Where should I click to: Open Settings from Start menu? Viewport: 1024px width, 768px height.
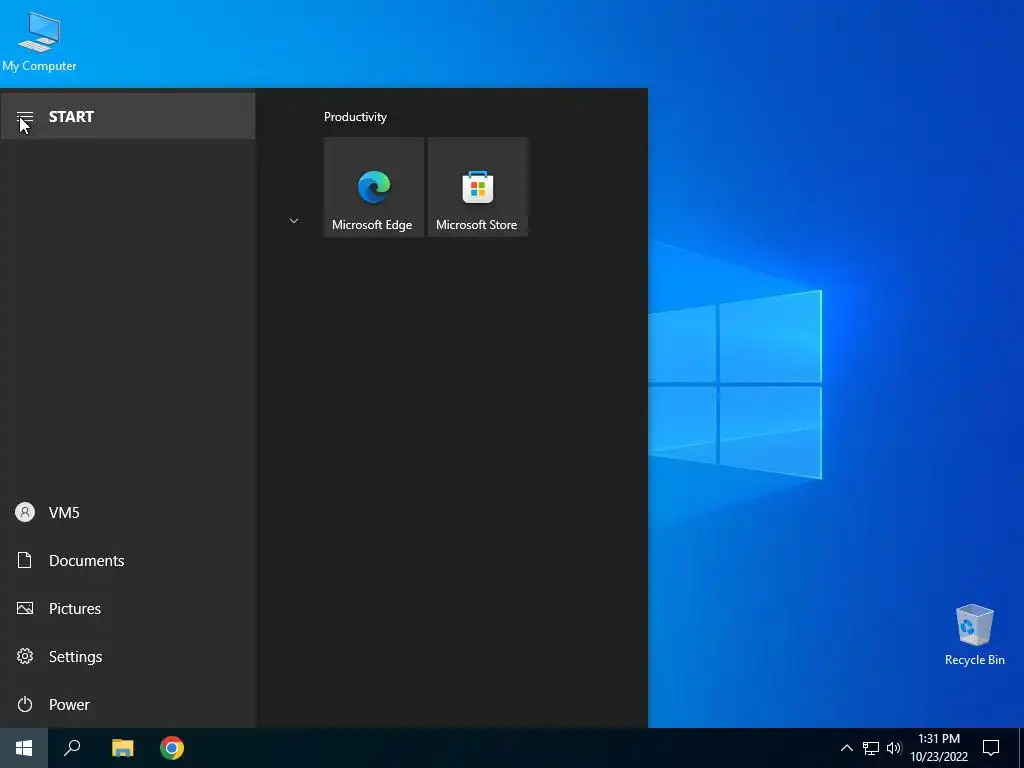coord(127,656)
